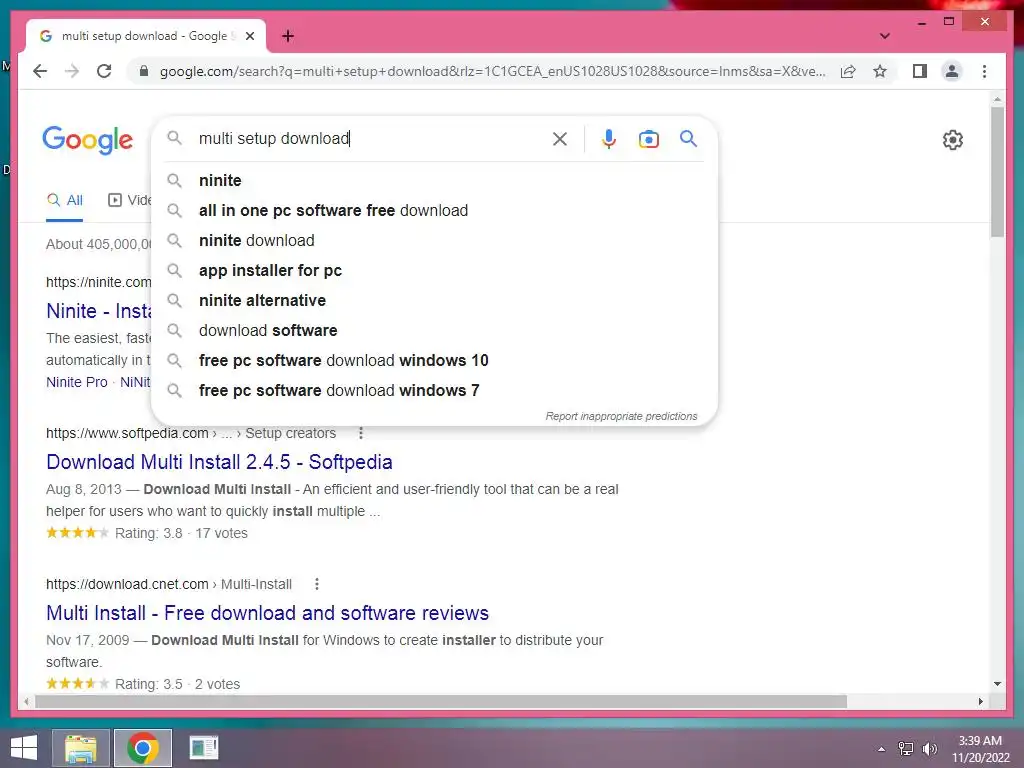
Task: Open options for the cnet result
Action: tap(317, 584)
